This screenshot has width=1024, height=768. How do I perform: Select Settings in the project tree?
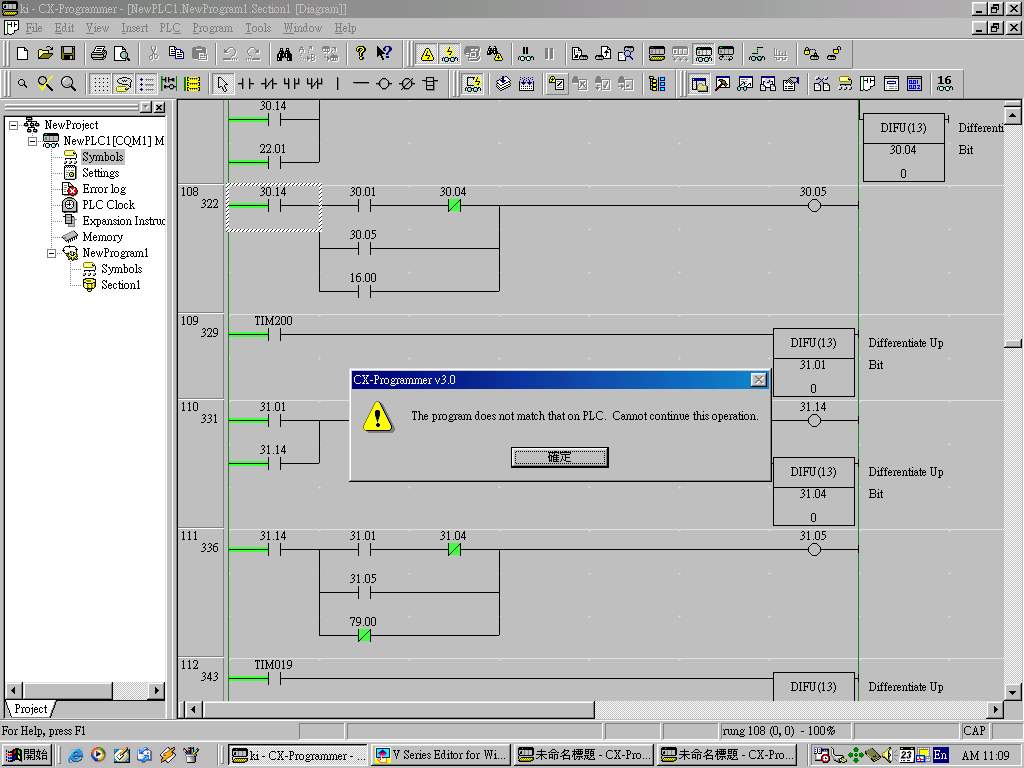pos(101,173)
